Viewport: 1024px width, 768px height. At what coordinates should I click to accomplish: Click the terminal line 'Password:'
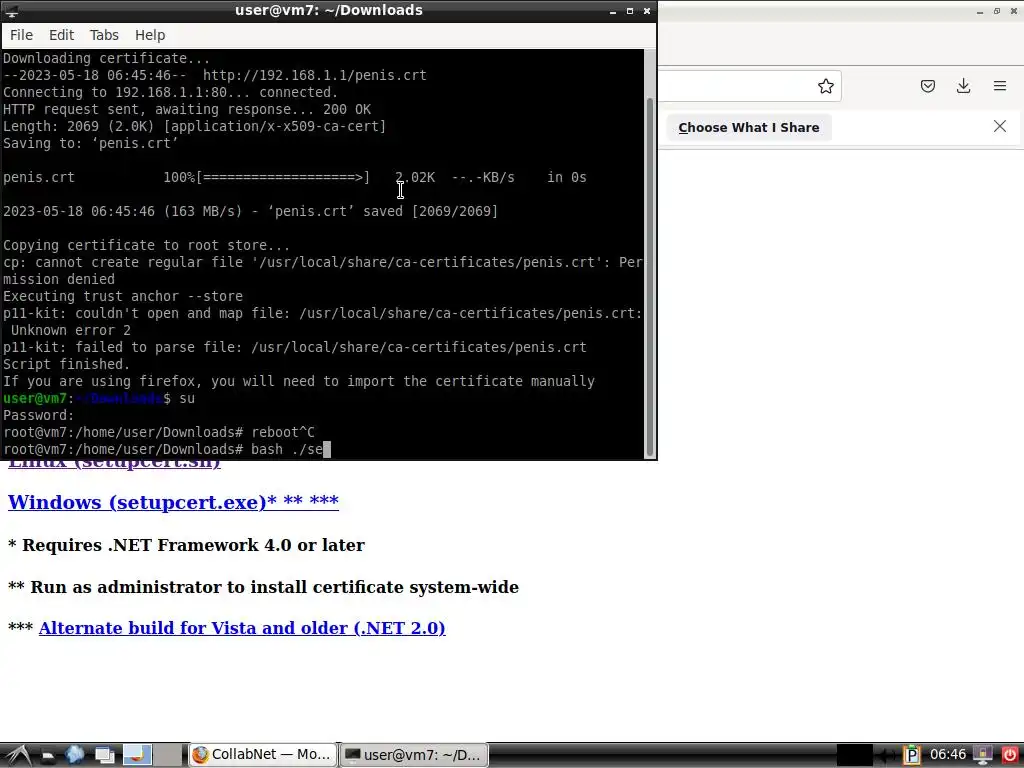click(39, 415)
